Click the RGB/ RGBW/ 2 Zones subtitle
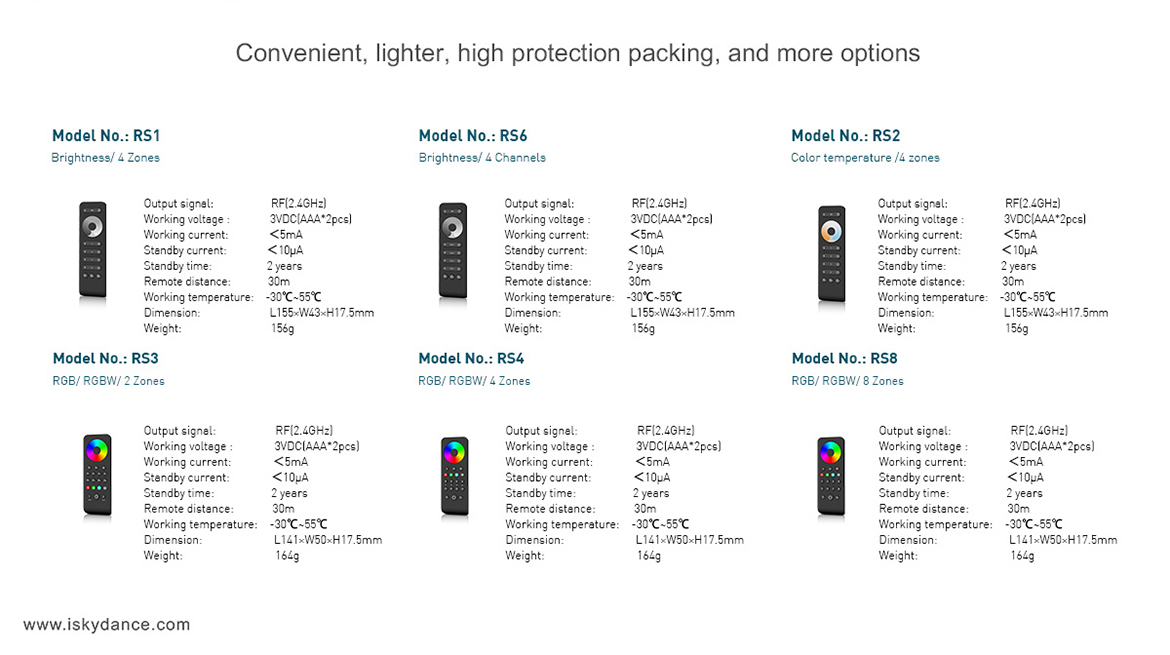Viewport: 1170px width, 655px height. point(108,380)
